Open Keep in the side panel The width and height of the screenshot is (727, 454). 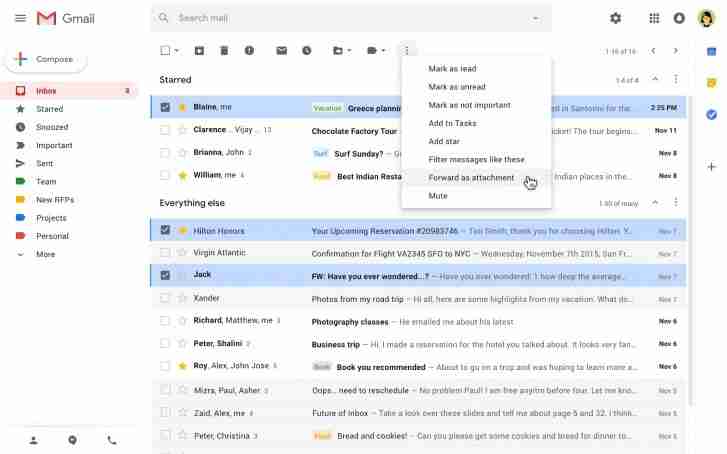pos(711,83)
